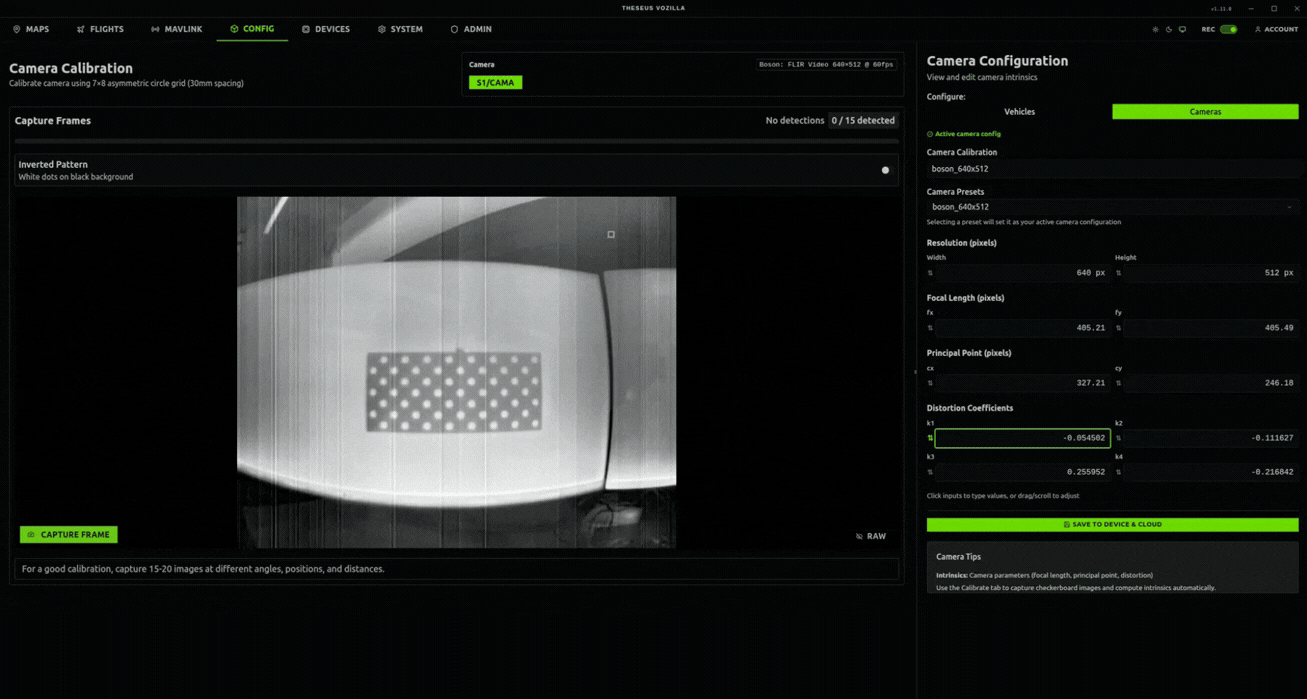Screen dimensions: 1307x699
Task: Click the adjust arrows icon beside fx
Action: [x=930, y=328]
